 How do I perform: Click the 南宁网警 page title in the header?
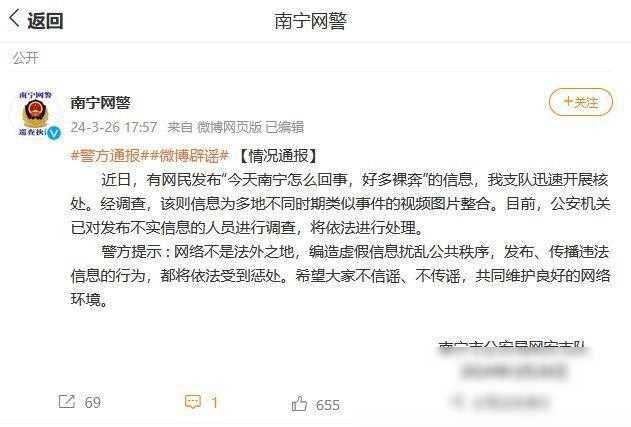click(310, 21)
